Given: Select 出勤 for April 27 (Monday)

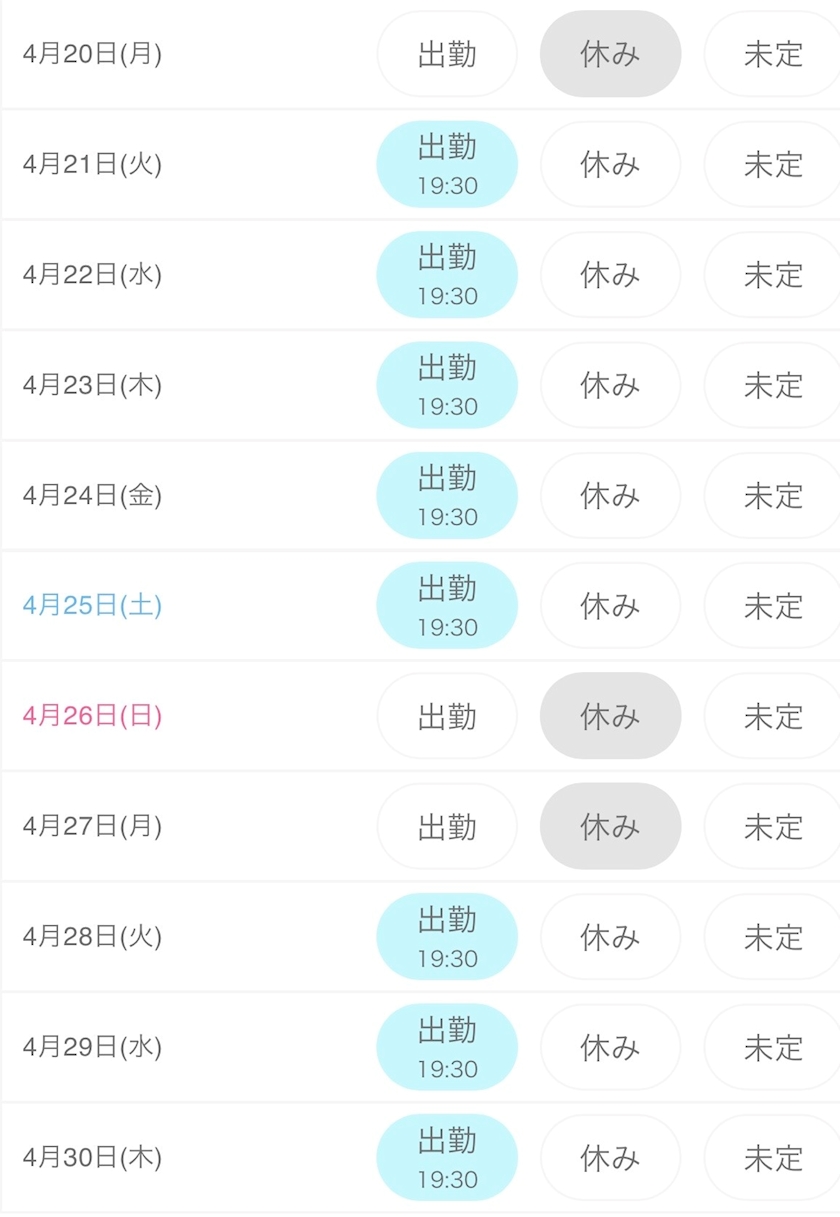Looking at the screenshot, I should (x=447, y=827).
